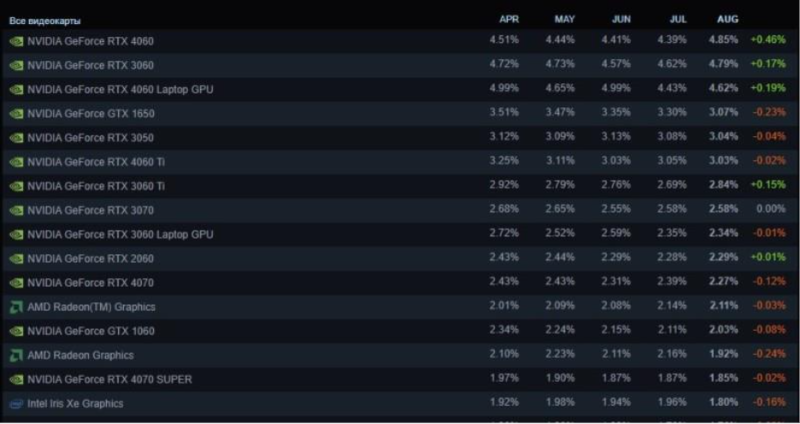Select the JUN column header
800x424 pixels.
(x=620, y=20)
